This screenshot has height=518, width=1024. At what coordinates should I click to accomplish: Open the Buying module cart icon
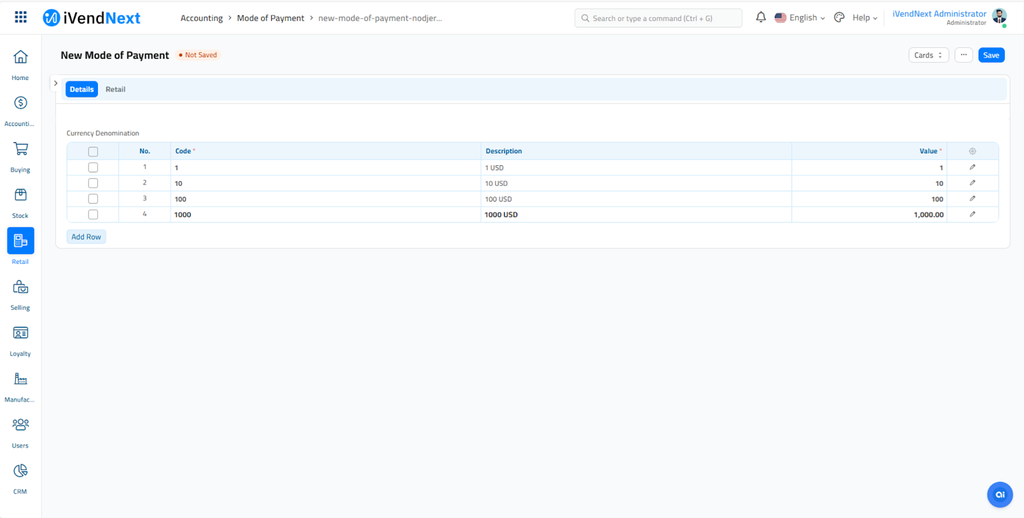[x=20, y=150]
